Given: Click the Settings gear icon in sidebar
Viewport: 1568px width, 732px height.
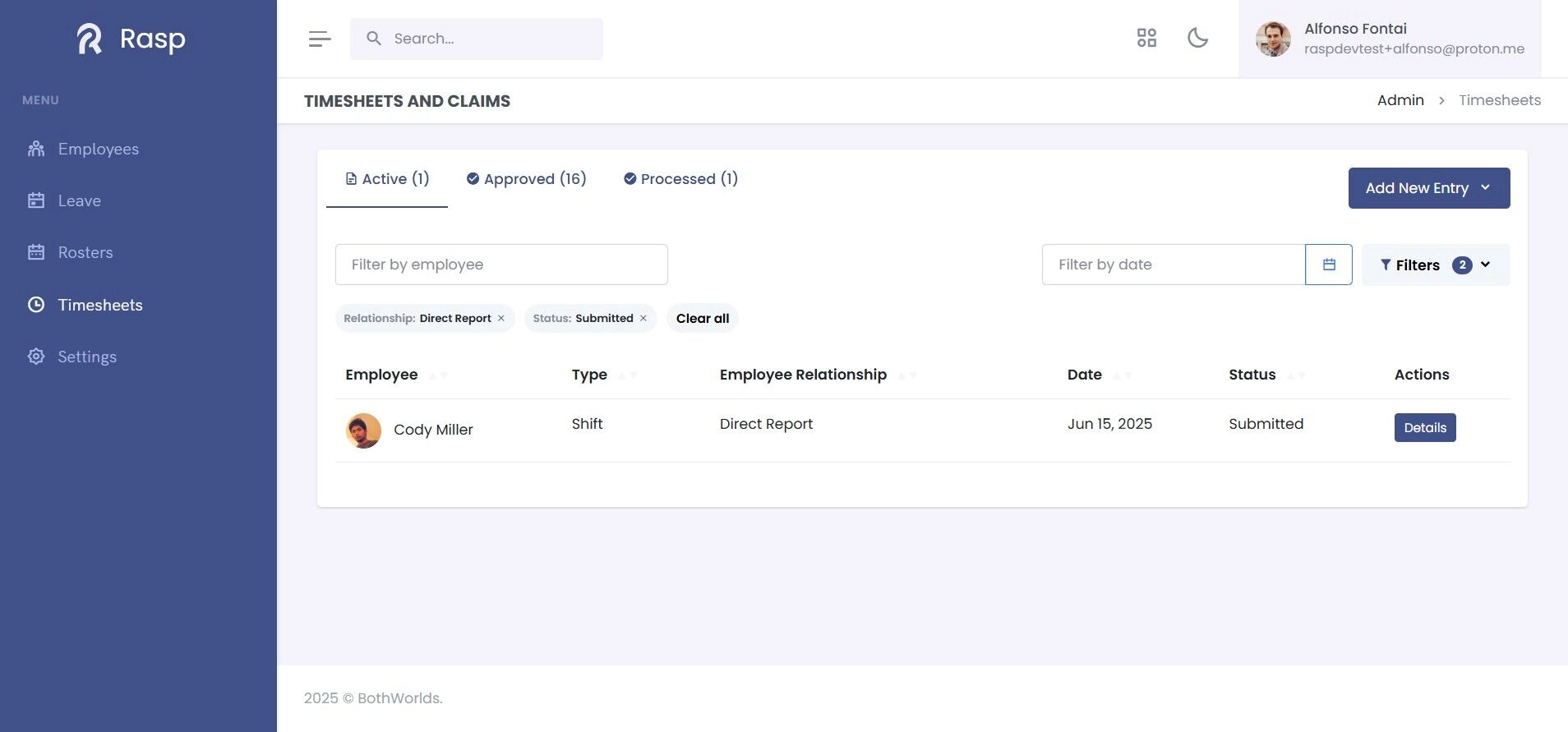Looking at the screenshot, I should (x=36, y=357).
